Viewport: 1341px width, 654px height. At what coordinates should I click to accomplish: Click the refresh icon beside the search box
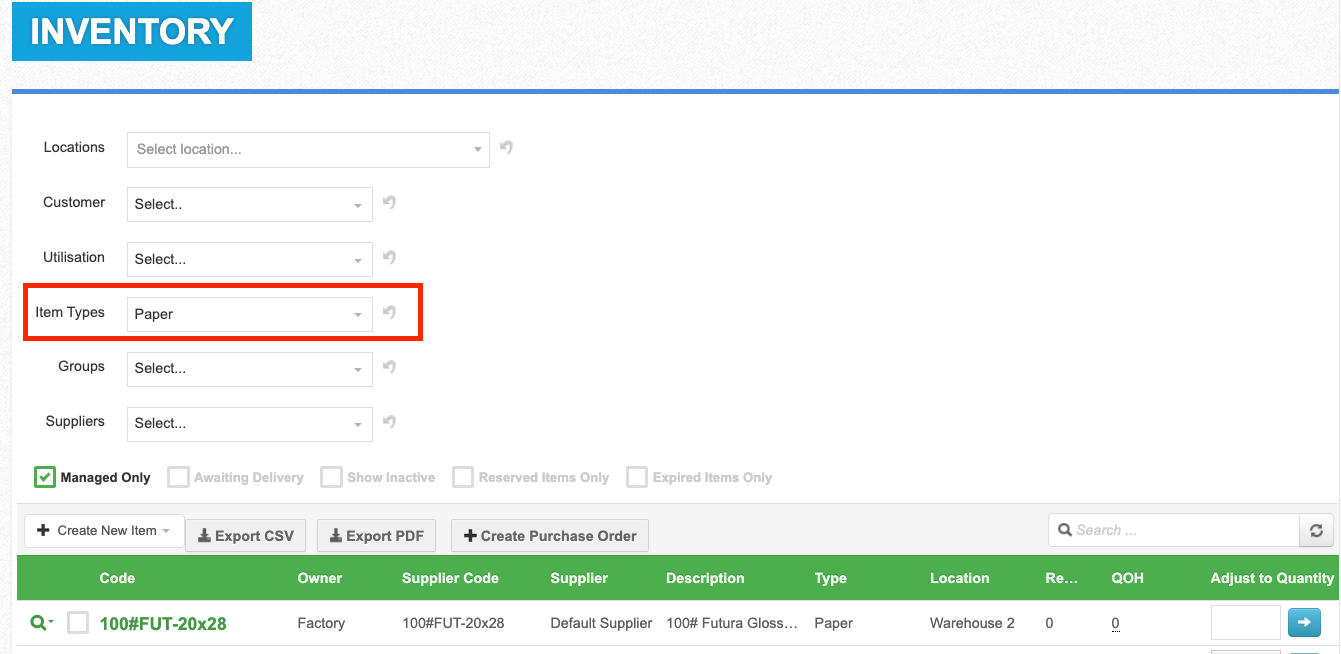(x=1316, y=531)
